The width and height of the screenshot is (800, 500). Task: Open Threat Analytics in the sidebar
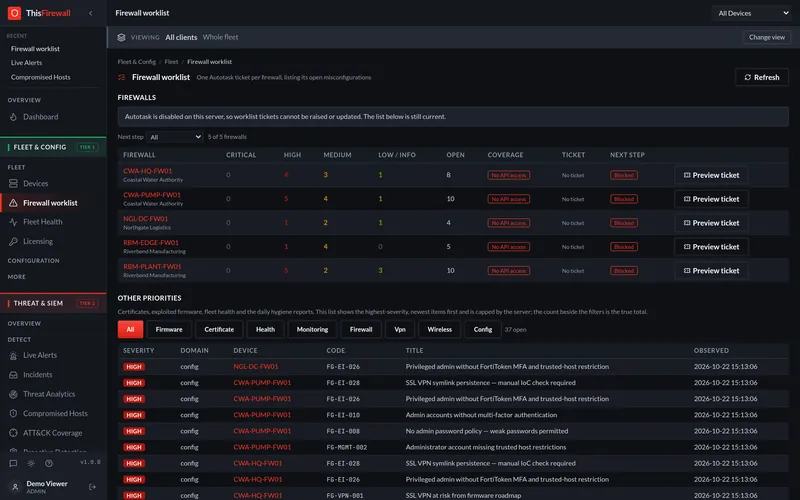tap(49, 394)
